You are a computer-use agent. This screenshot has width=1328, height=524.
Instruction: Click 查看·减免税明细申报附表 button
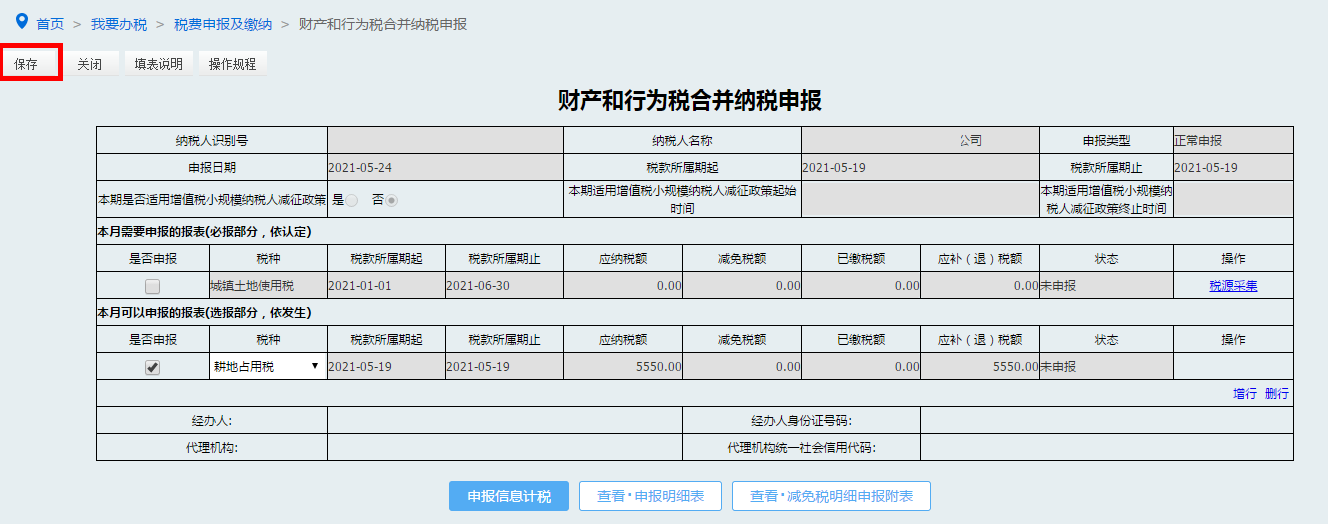click(832, 496)
